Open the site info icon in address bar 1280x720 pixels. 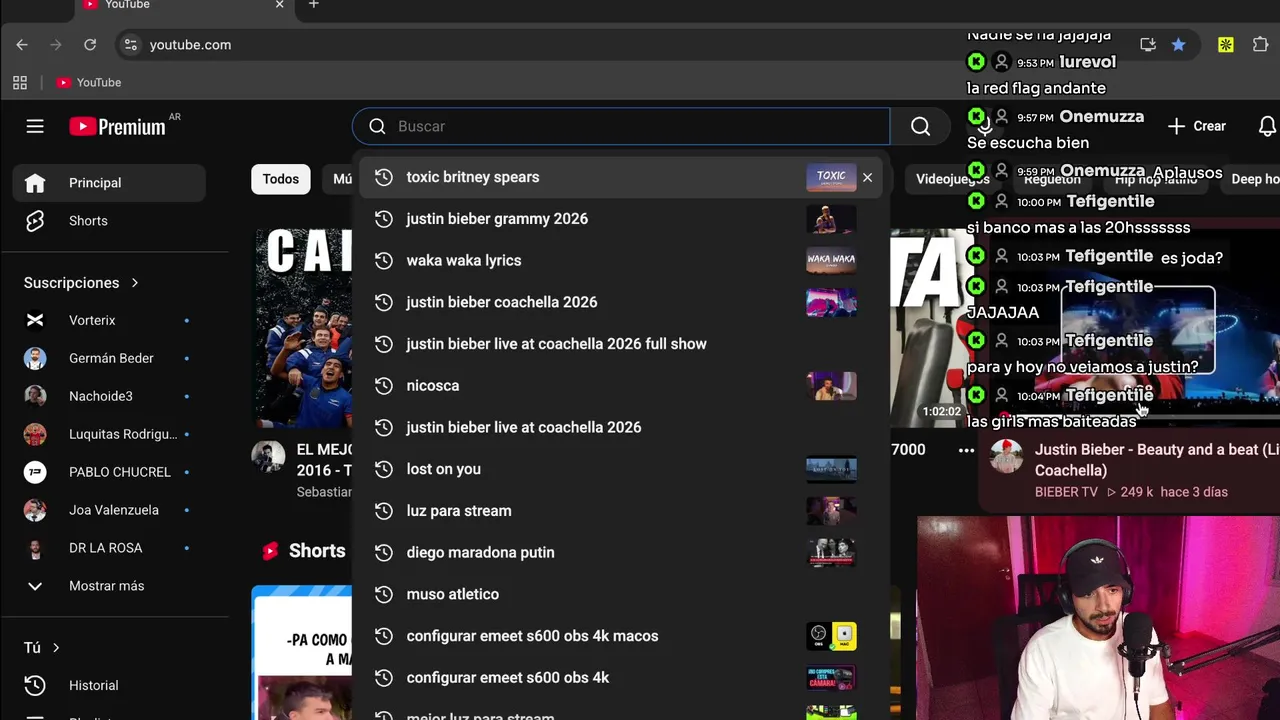coord(129,45)
